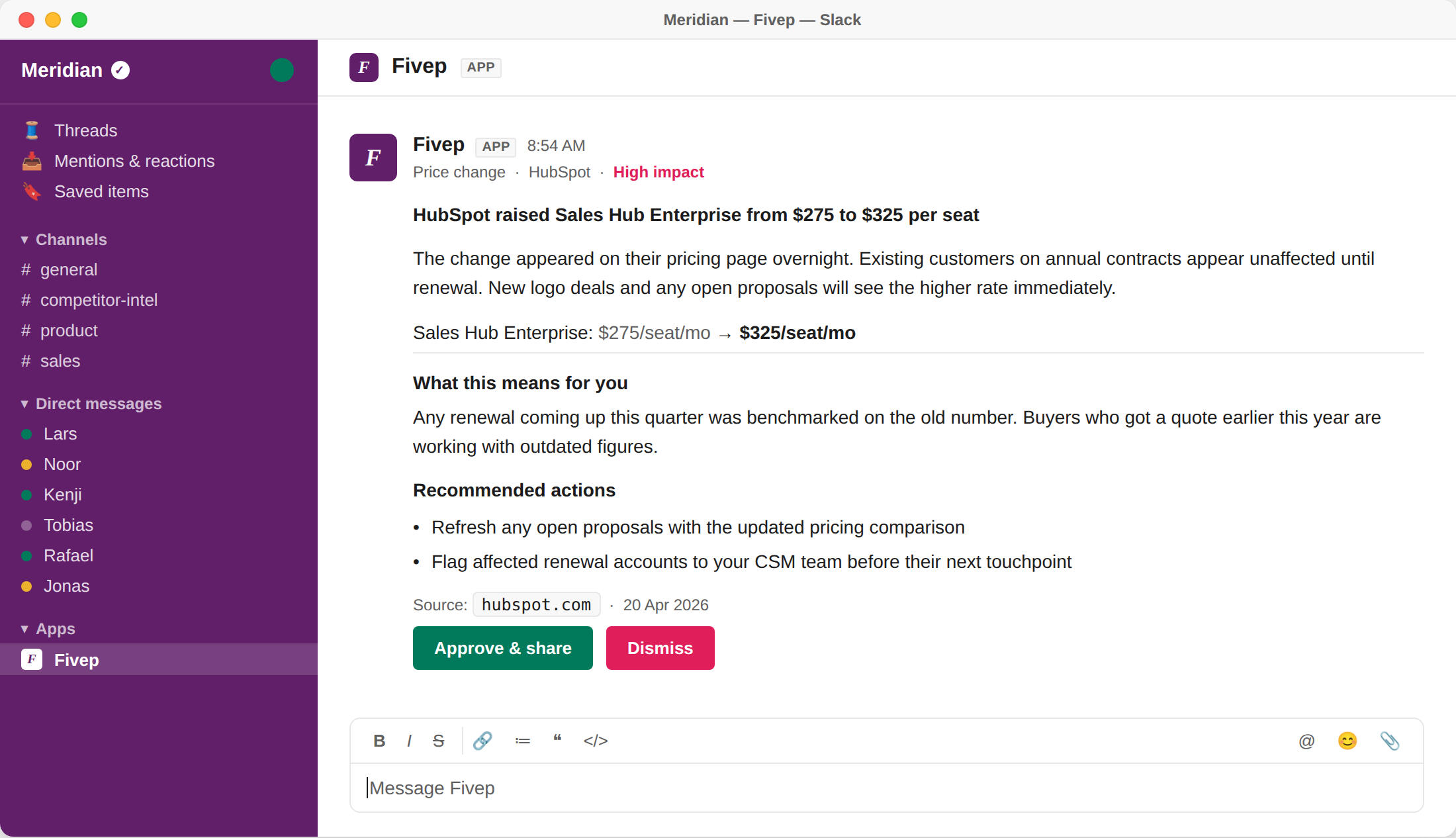Open the competitor-intel channel

tap(99, 301)
